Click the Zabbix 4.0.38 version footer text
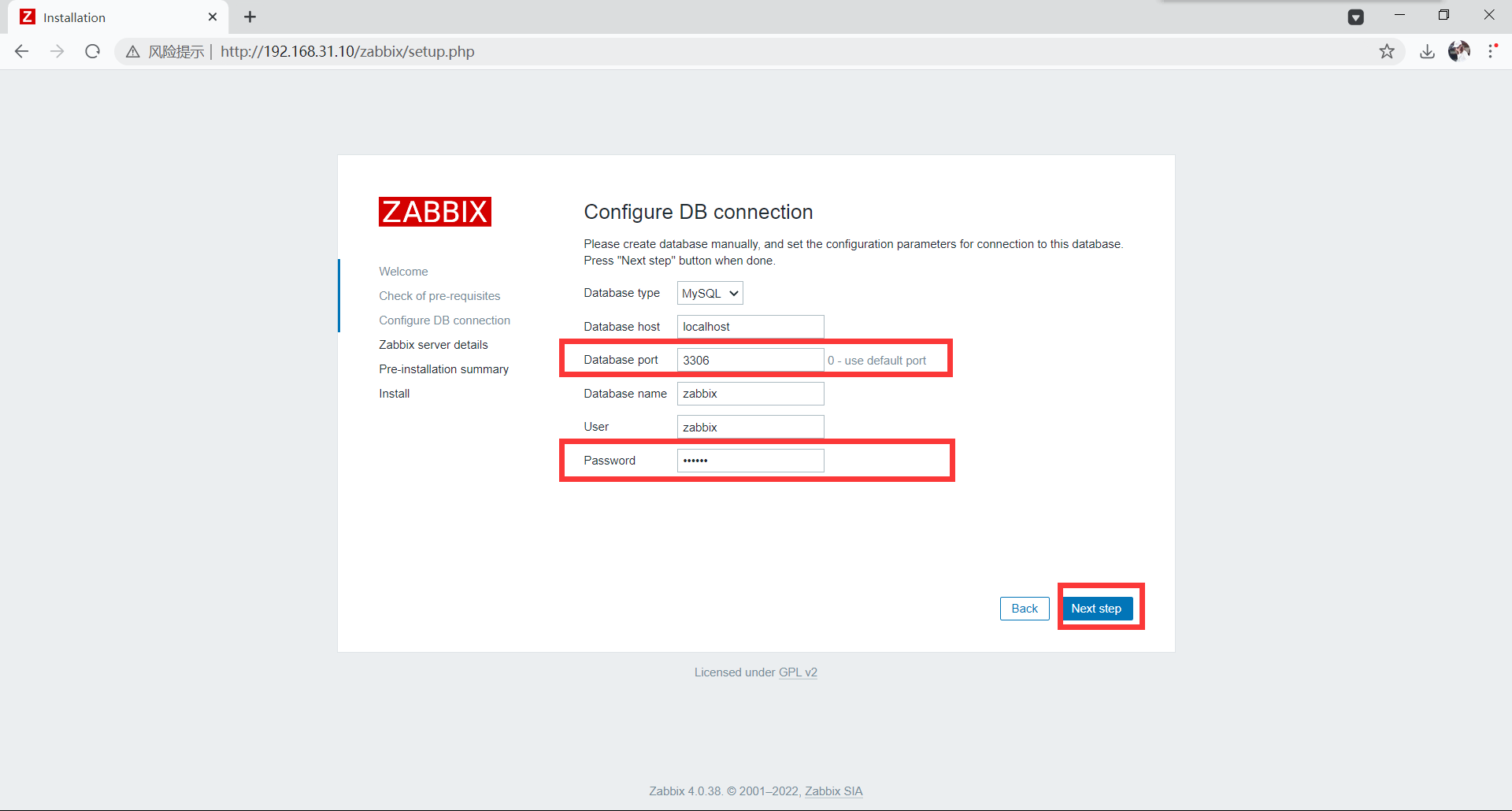 [725, 791]
